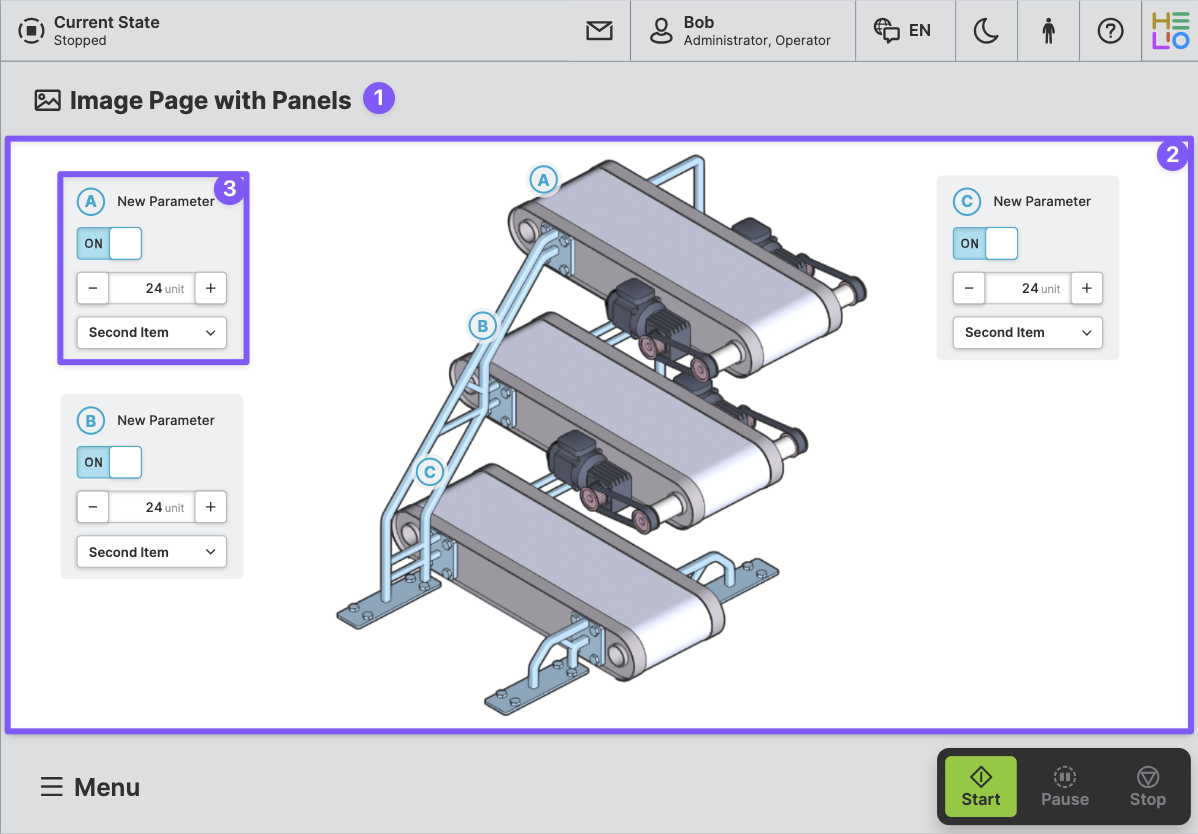Click marker B on the conveyor image
This screenshot has height=834, width=1198.
point(482,325)
